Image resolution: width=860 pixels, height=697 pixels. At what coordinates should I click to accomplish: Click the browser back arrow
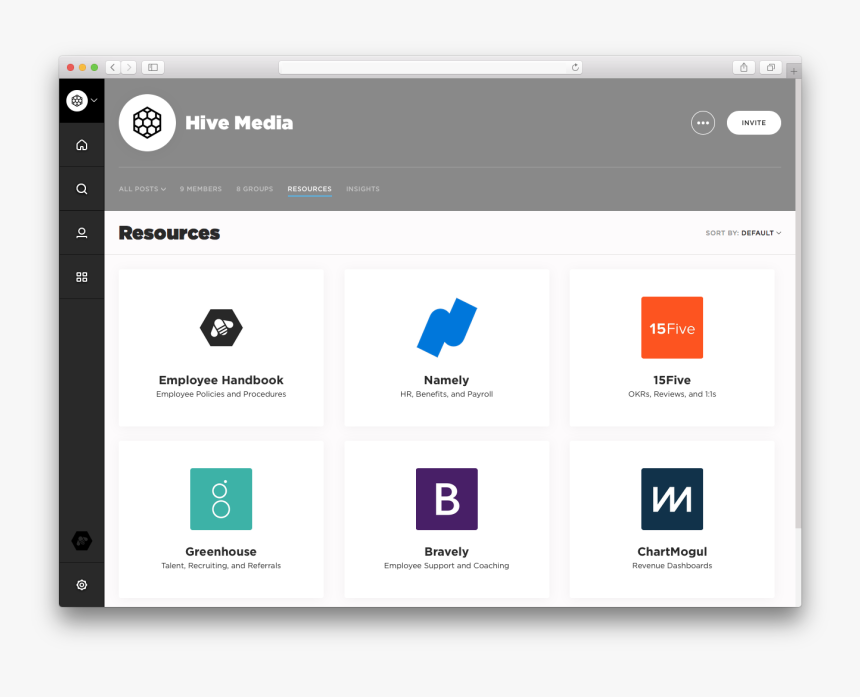(113, 67)
